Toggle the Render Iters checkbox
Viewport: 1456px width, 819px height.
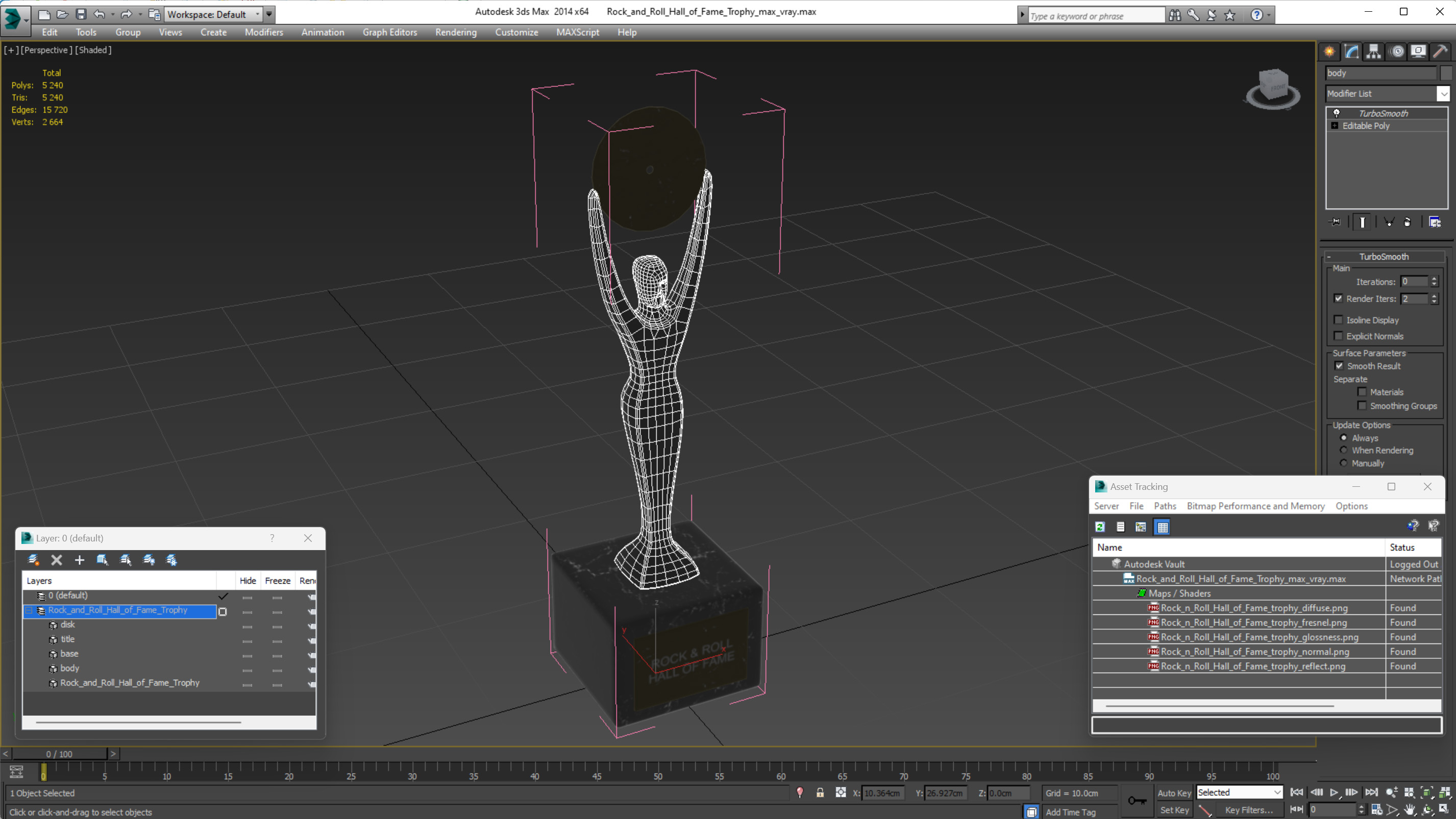click(1338, 299)
